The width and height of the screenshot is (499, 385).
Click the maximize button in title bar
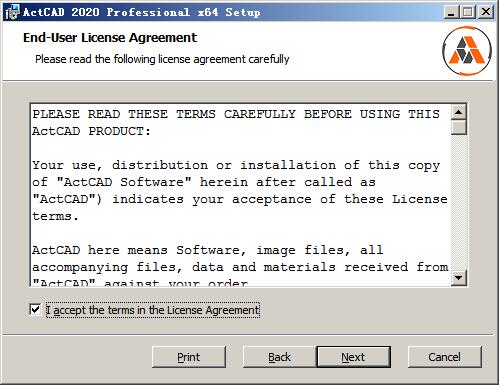click(x=467, y=12)
